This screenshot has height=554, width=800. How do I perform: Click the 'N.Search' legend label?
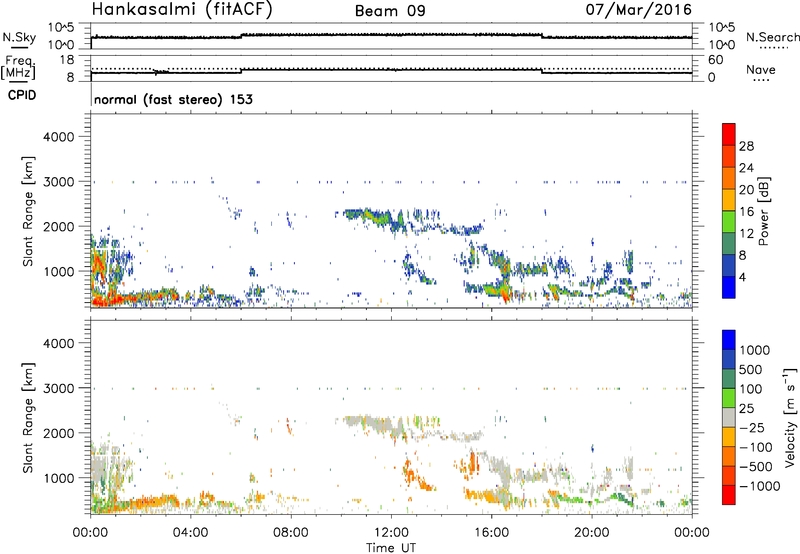click(773, 37)
